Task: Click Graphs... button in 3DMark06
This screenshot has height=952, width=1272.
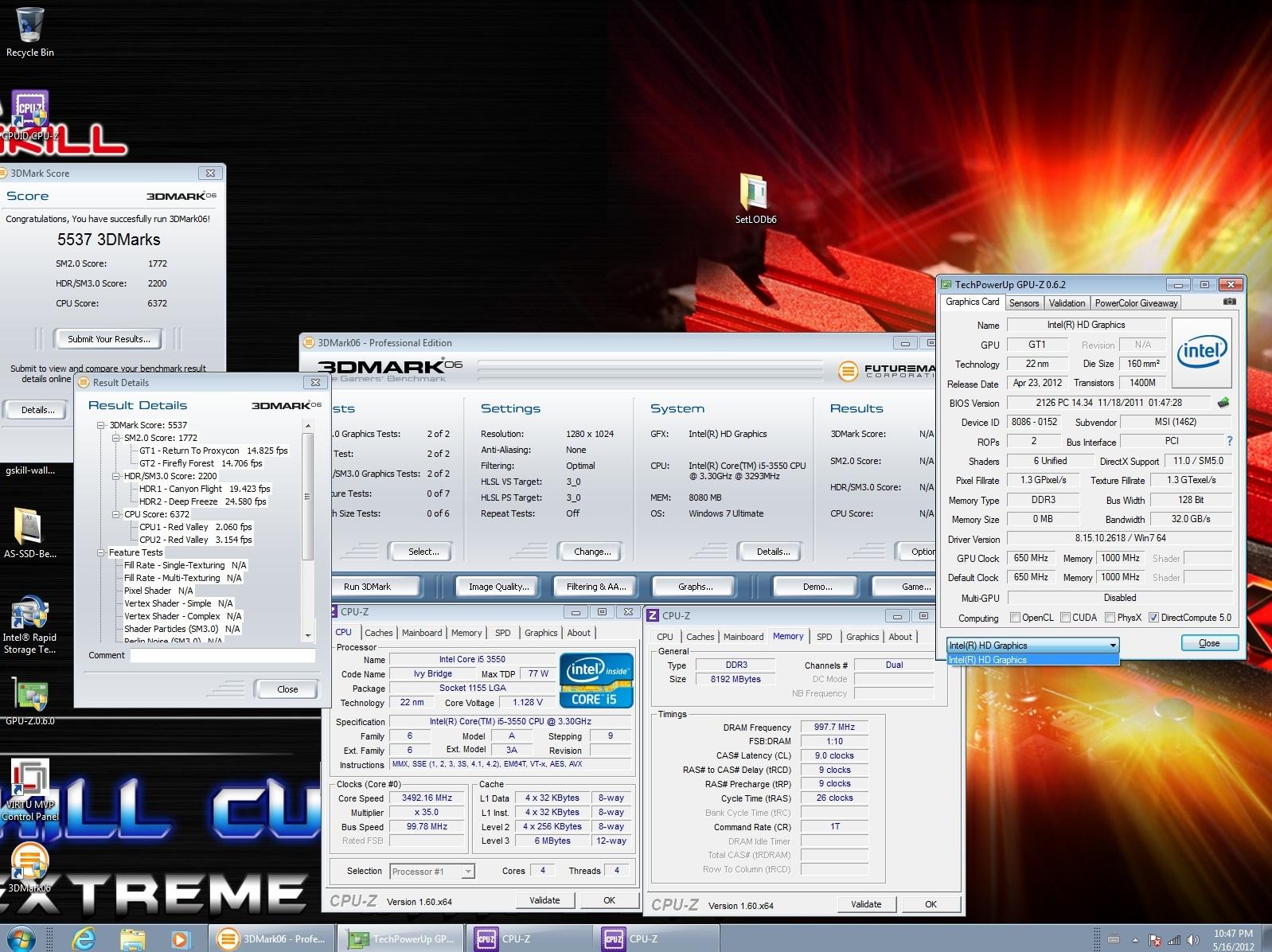Action: pyautogui.click(x=695, y=587)
